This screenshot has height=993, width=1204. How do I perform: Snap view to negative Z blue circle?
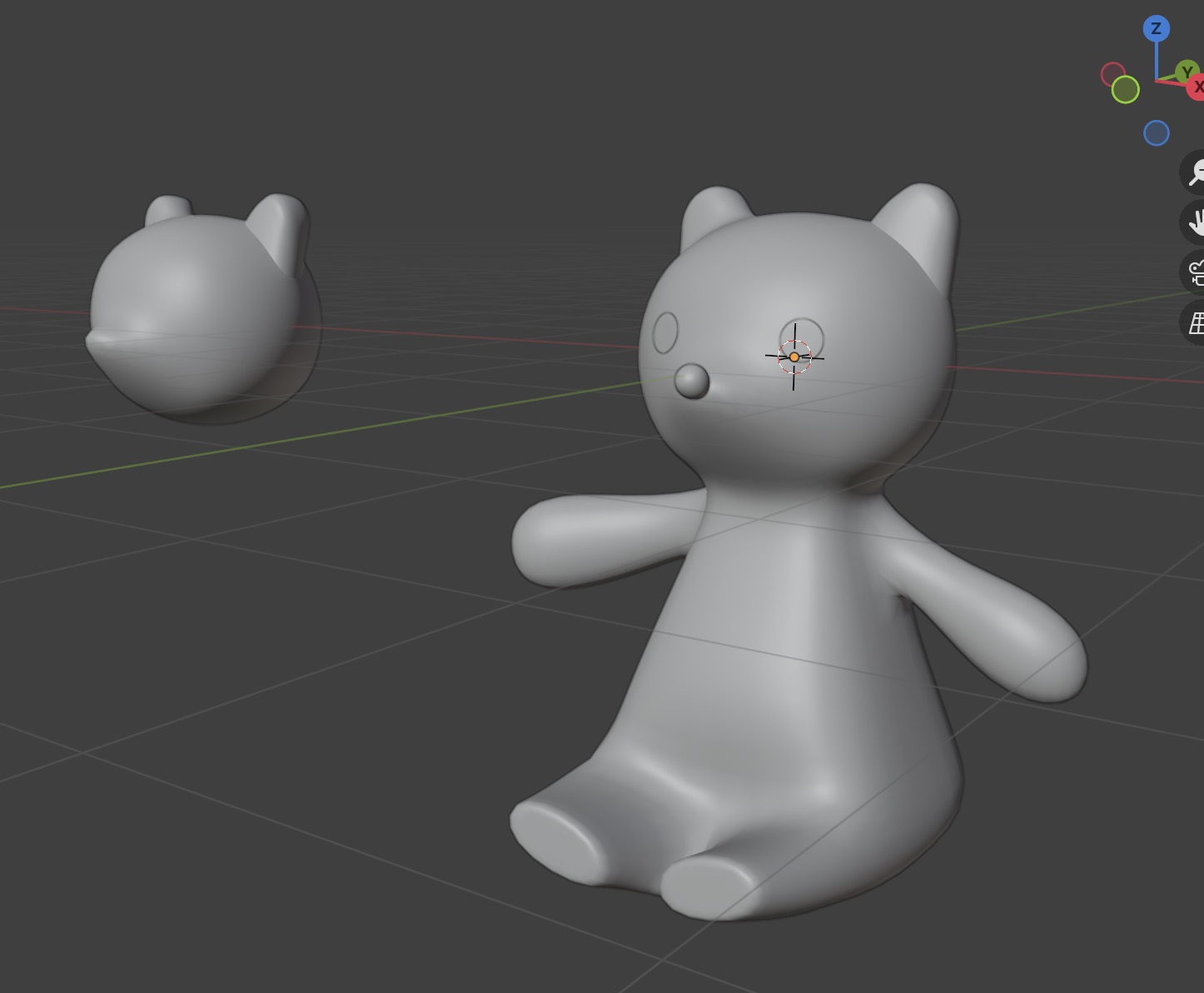(1156, 133)
